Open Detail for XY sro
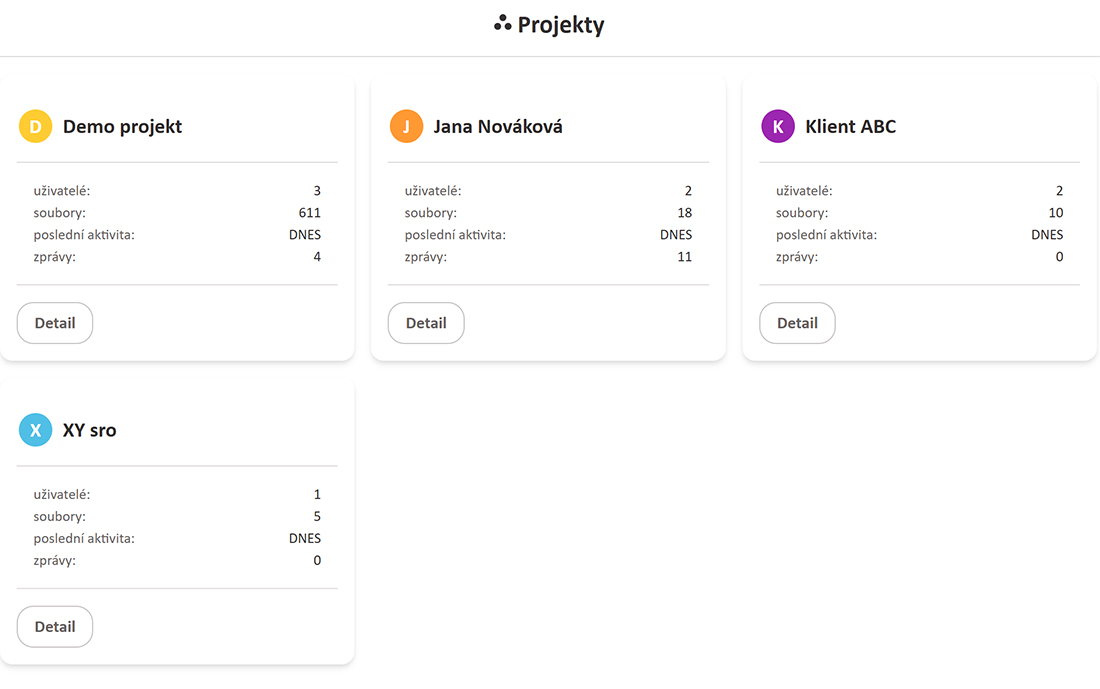 (55, 626)
